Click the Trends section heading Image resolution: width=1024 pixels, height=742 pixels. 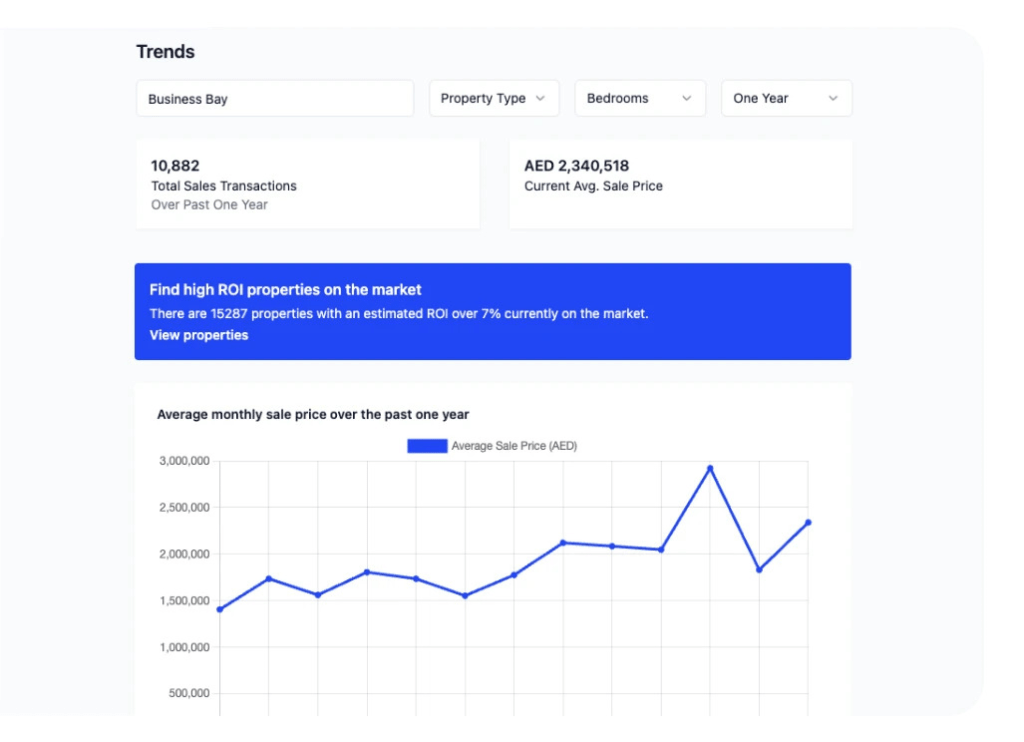[x=166, y=52]
